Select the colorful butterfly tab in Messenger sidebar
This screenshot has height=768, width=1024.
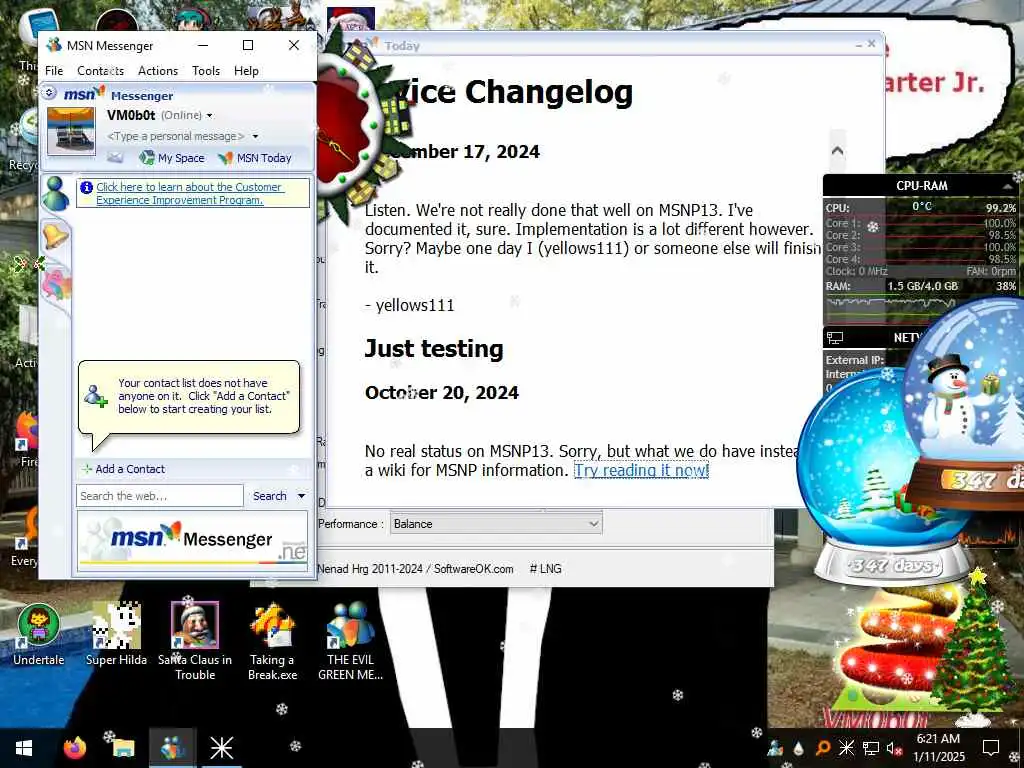[x=56, y=285]
